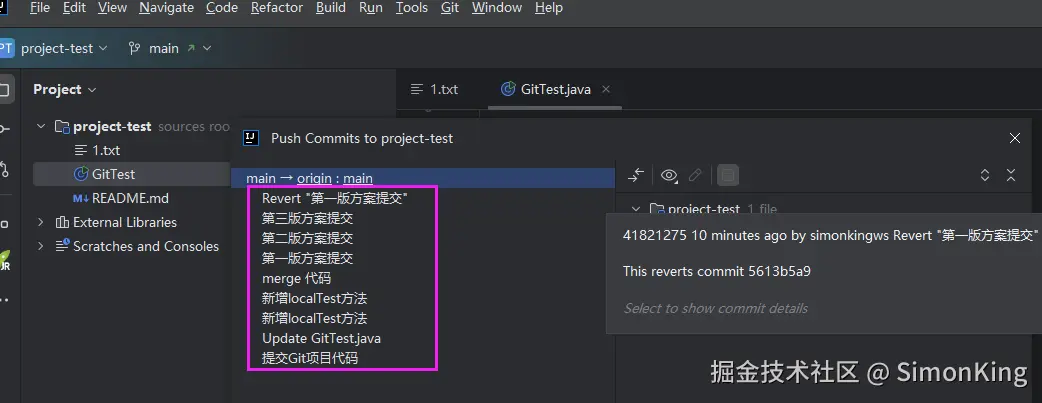Image resolution: width=1042 pixels, height=403 pixels.
Task: Click the group-by panel icon in push dialog
Action: pos(729,176)
